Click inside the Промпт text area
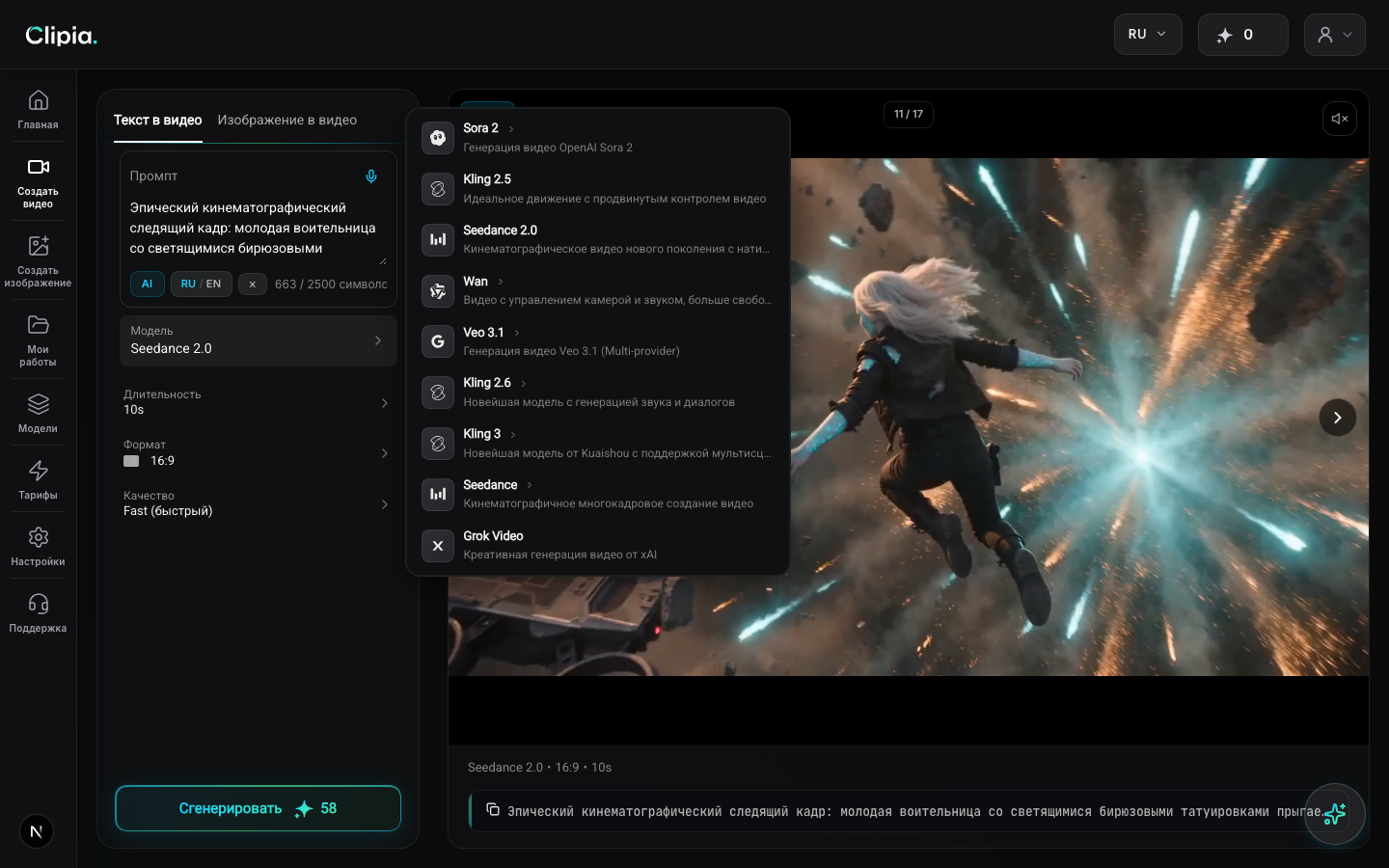The height and width of the screenshot is (868, 1389). click(259, 229)
